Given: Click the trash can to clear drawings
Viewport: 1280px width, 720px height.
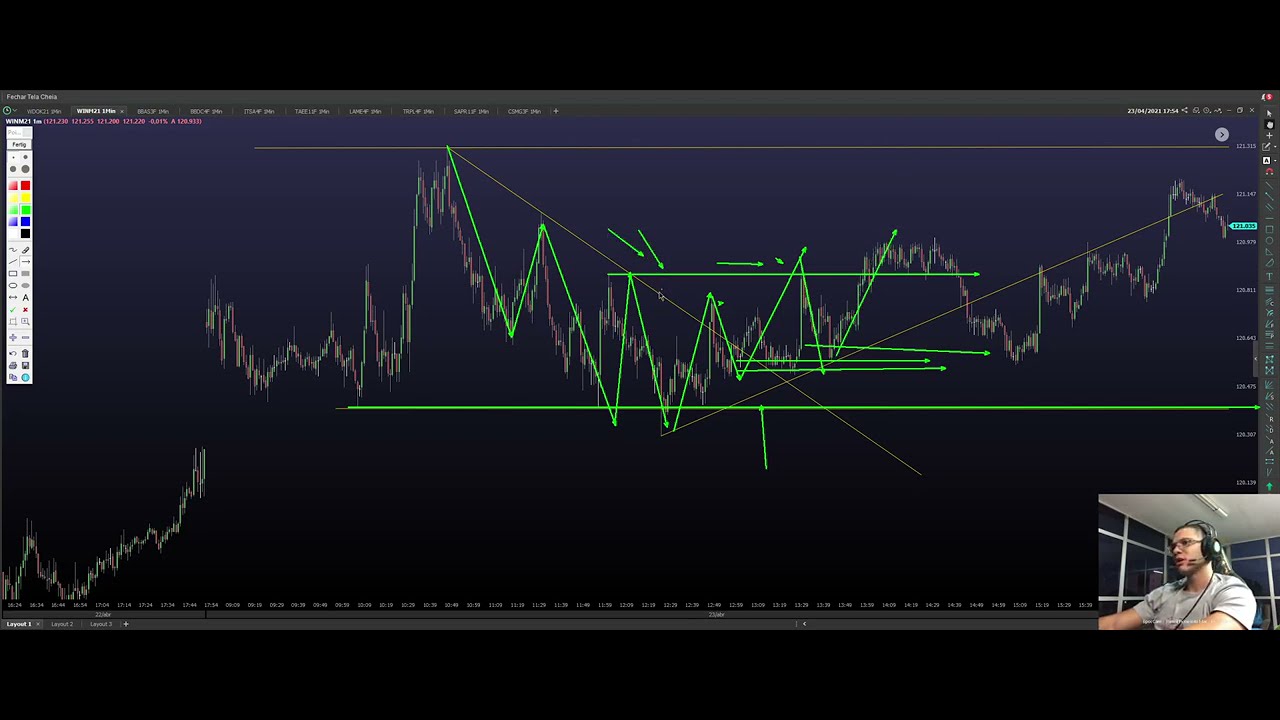Looking at the screenshot, I should pyautogui.click(x=25, y=353).
